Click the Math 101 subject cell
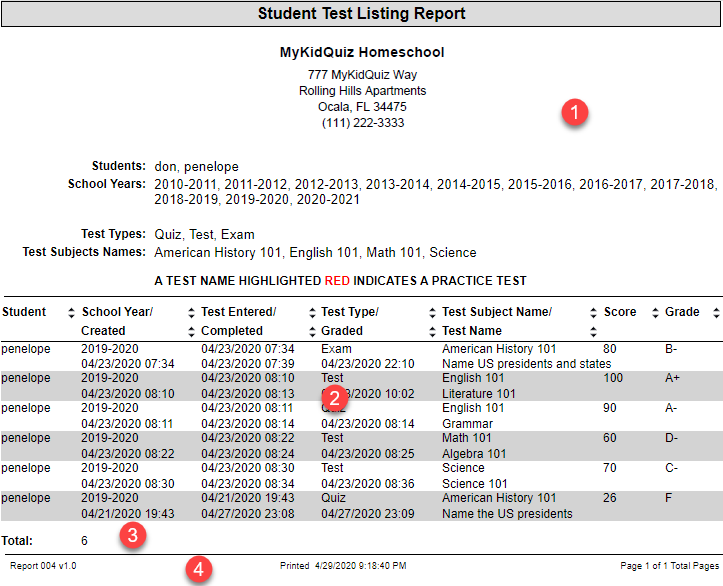723x586 pixels. pyautogui.click(x=467, y=438)
